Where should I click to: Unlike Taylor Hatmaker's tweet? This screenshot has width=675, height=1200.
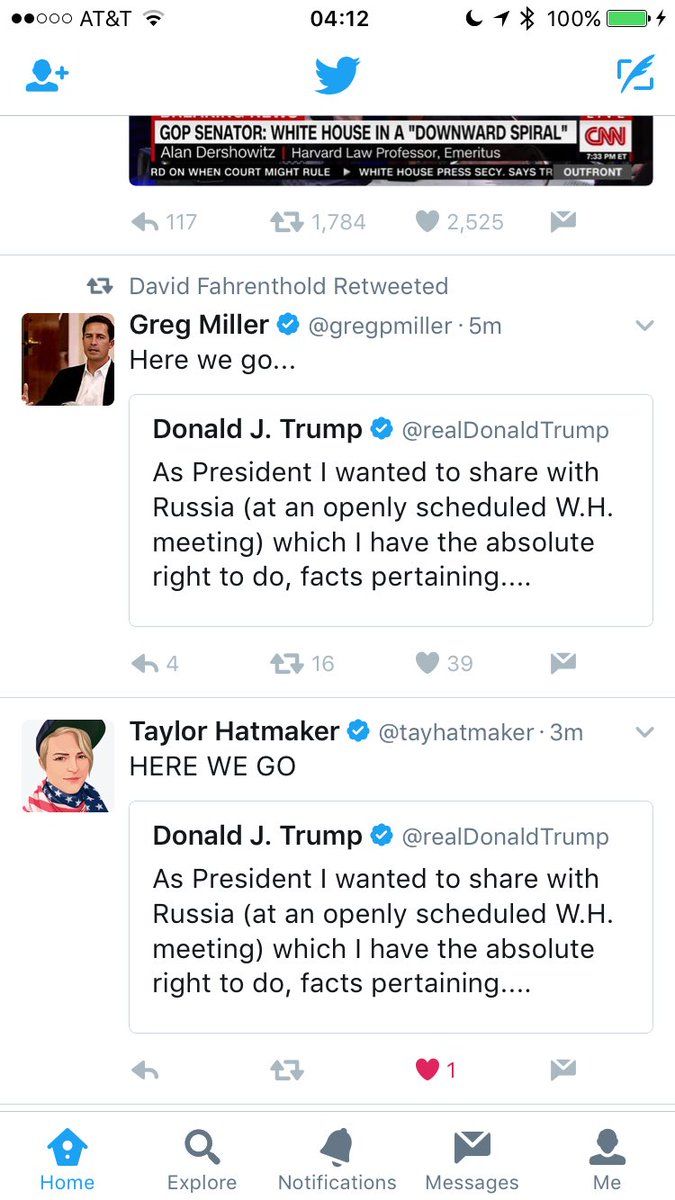coord(428,1070)
